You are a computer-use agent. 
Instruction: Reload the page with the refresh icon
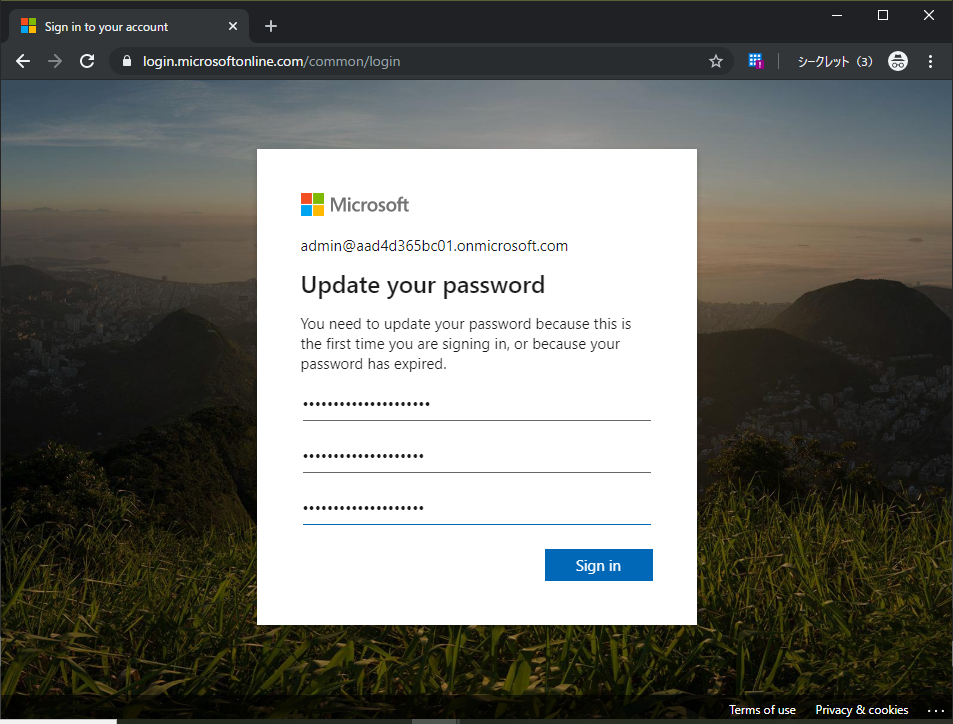click(87, 61)
